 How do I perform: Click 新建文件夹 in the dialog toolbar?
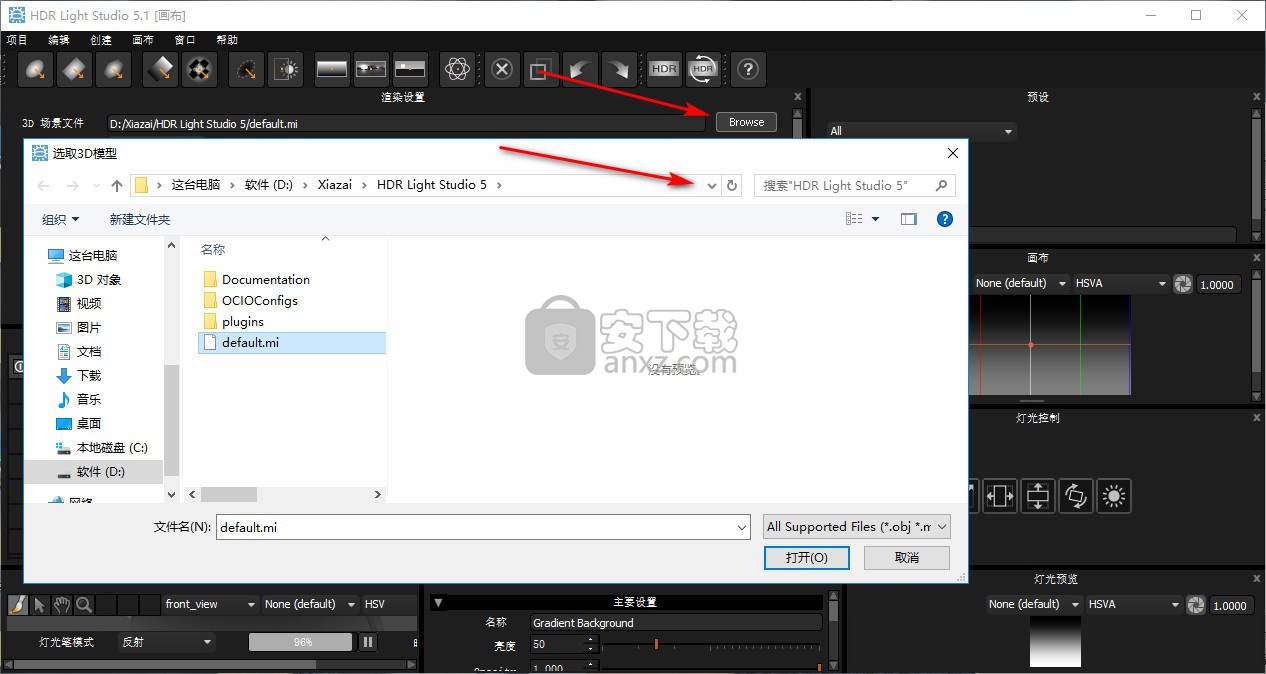pyautogui.click(x=140, y=219)
